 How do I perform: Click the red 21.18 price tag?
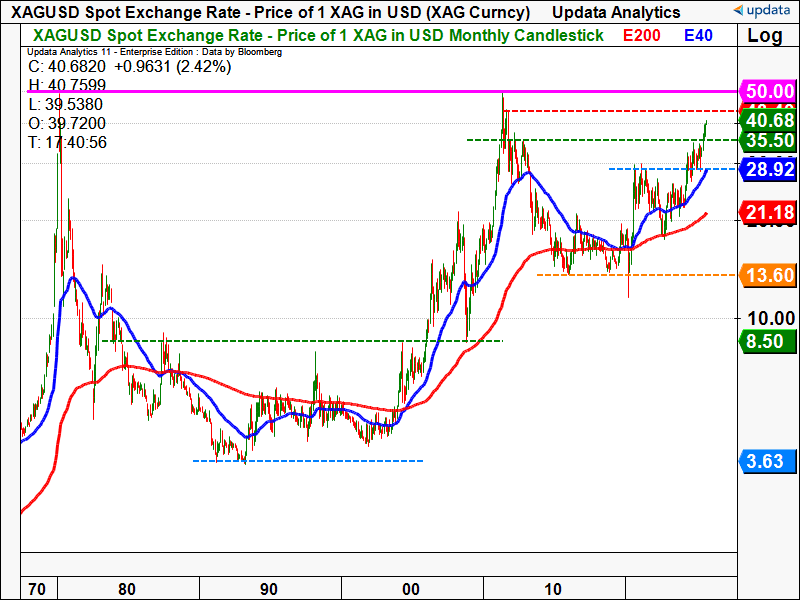pyautogui.click(x=767, y=212)
